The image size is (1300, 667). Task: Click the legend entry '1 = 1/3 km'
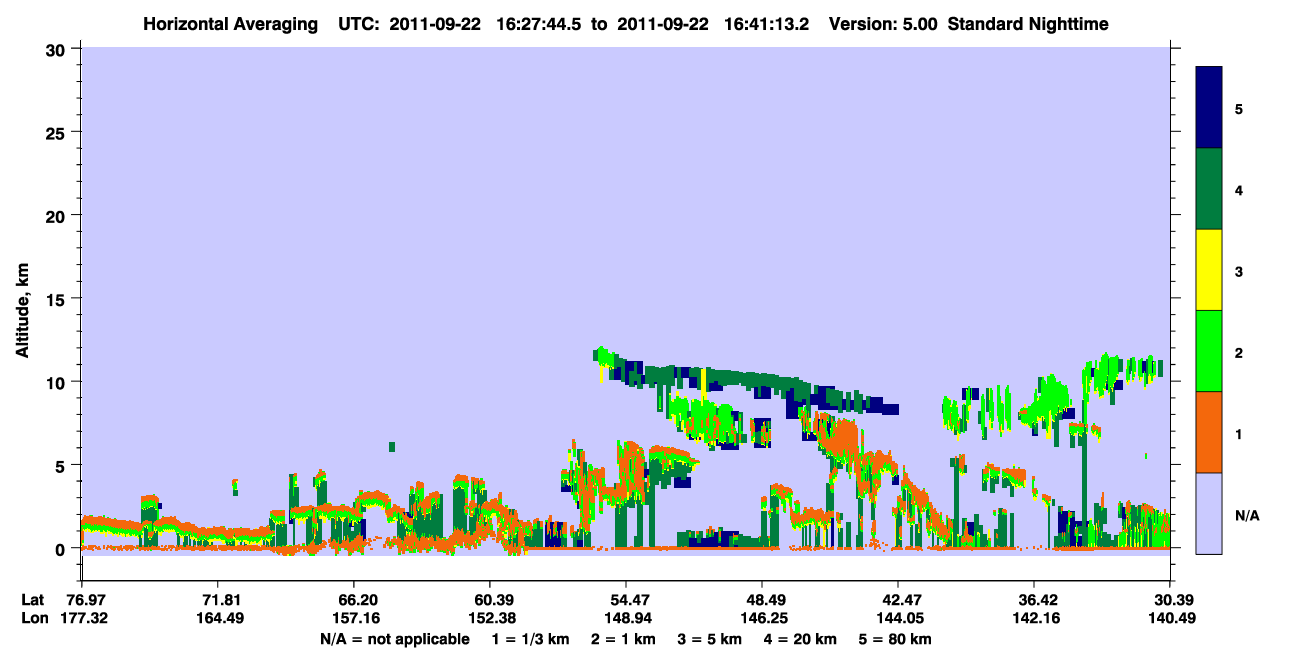[x=529, y=639]
